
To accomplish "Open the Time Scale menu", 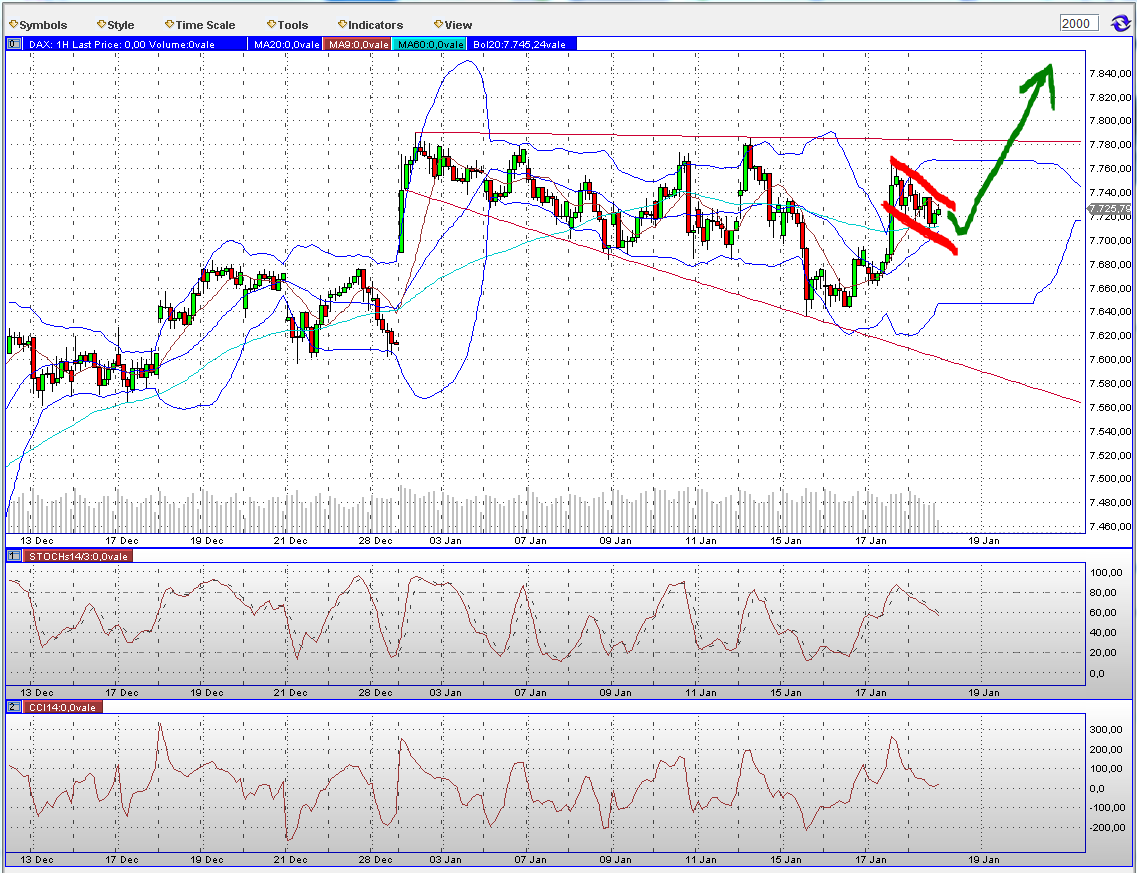I will pyautogui.click(x=199, y=25).
